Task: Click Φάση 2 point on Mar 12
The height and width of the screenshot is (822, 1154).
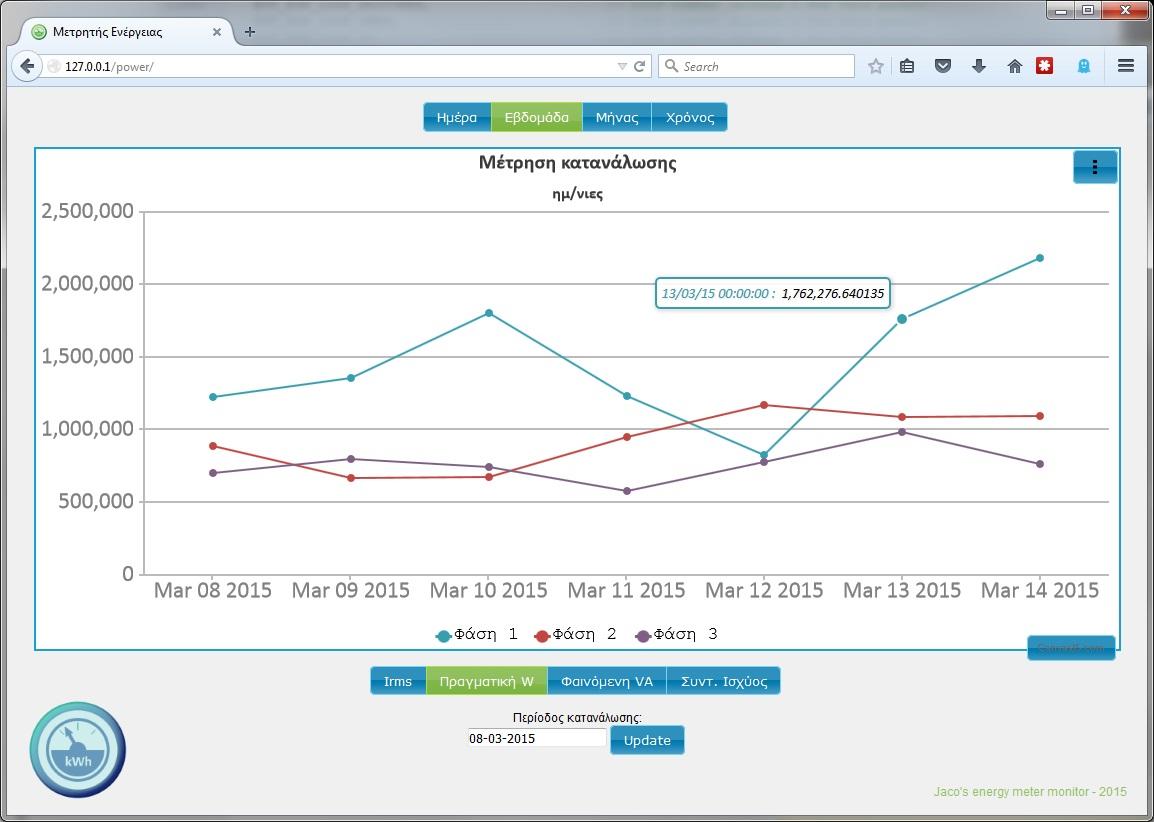Action: (x=764, y=405)
